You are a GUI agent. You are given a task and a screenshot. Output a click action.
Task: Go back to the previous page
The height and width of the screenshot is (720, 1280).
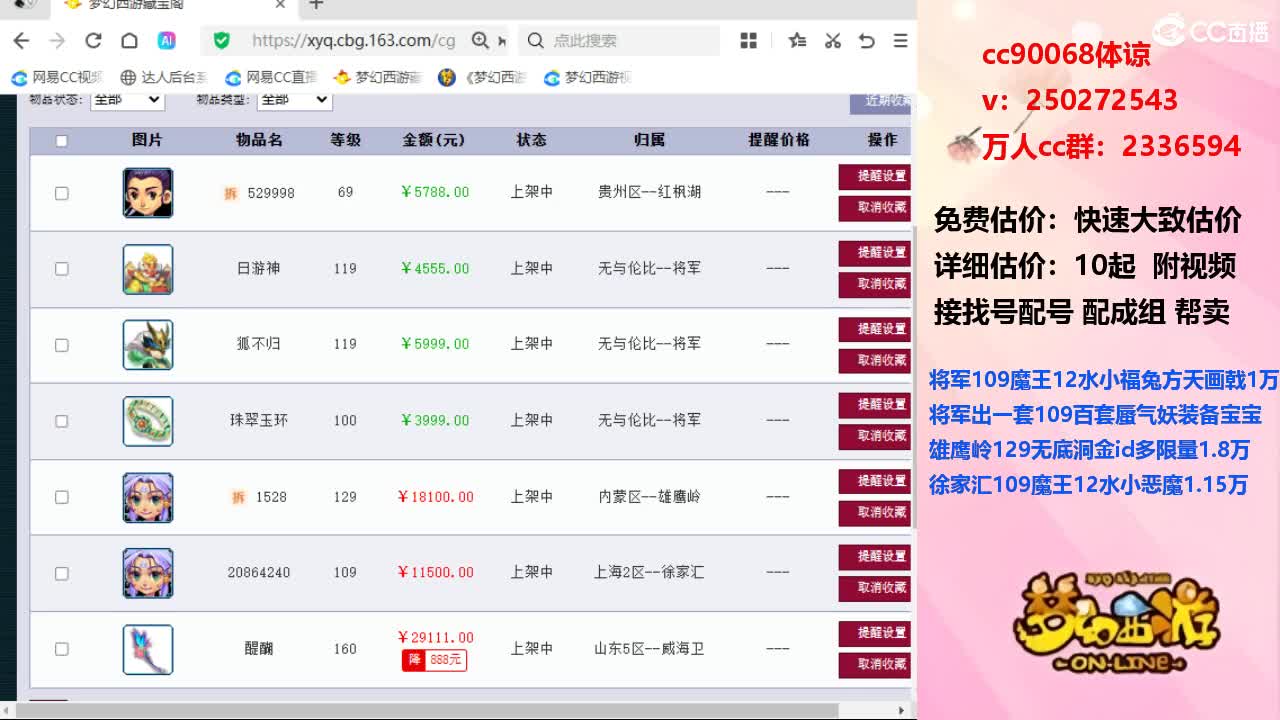(x=21, y=41)
